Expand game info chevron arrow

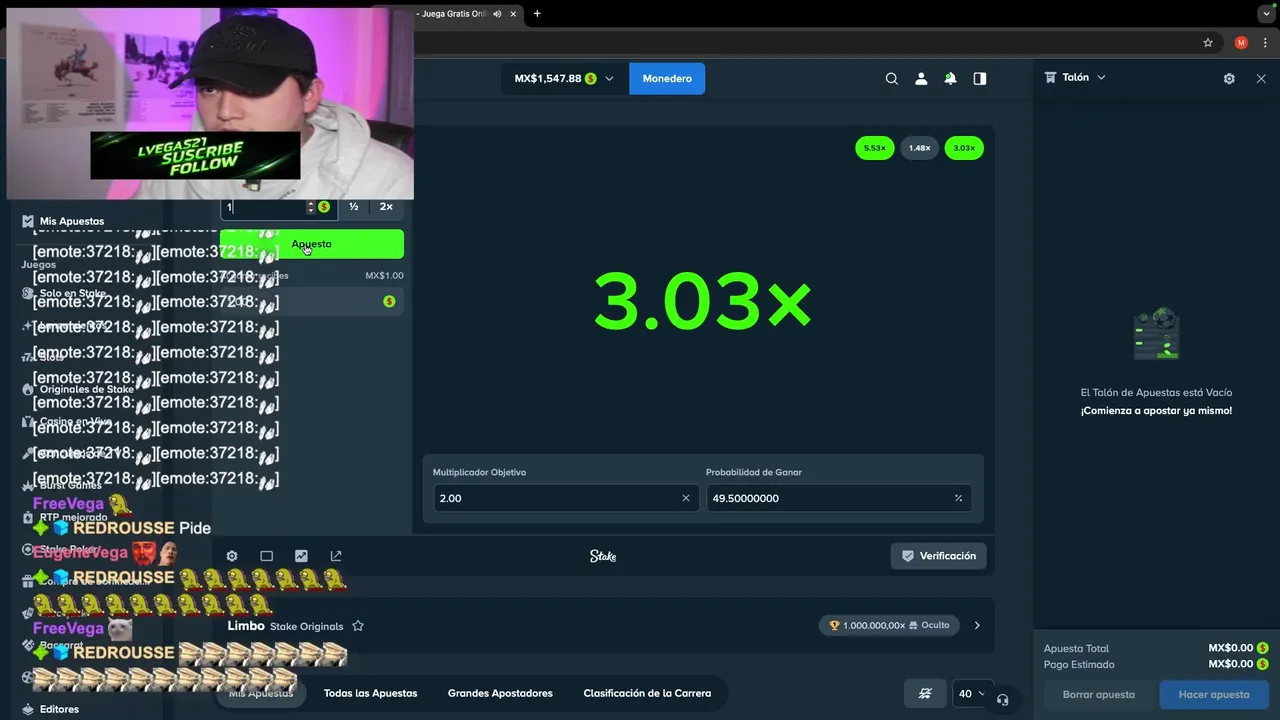(x=977, y=625)
